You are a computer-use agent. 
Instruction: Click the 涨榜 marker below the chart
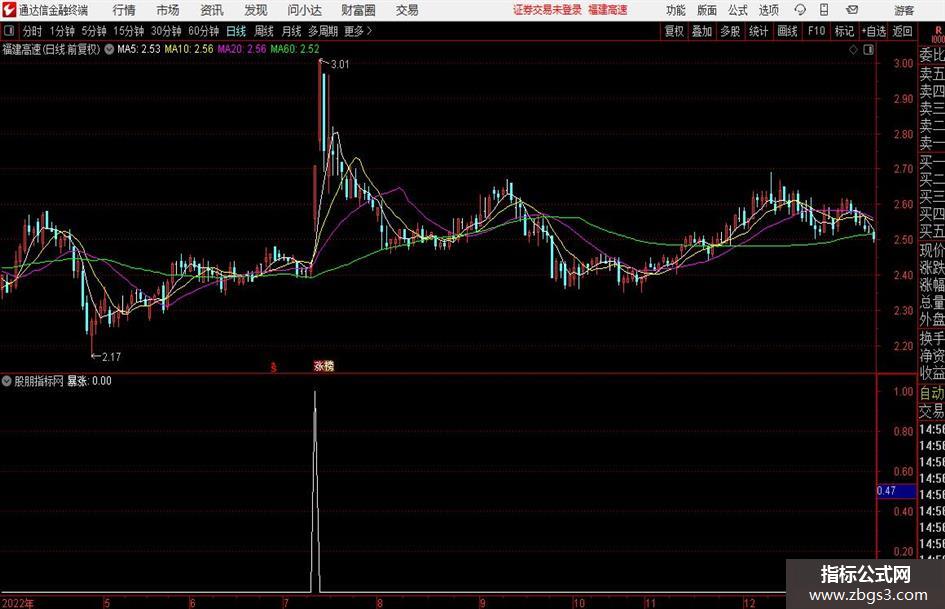click(324, 365)
